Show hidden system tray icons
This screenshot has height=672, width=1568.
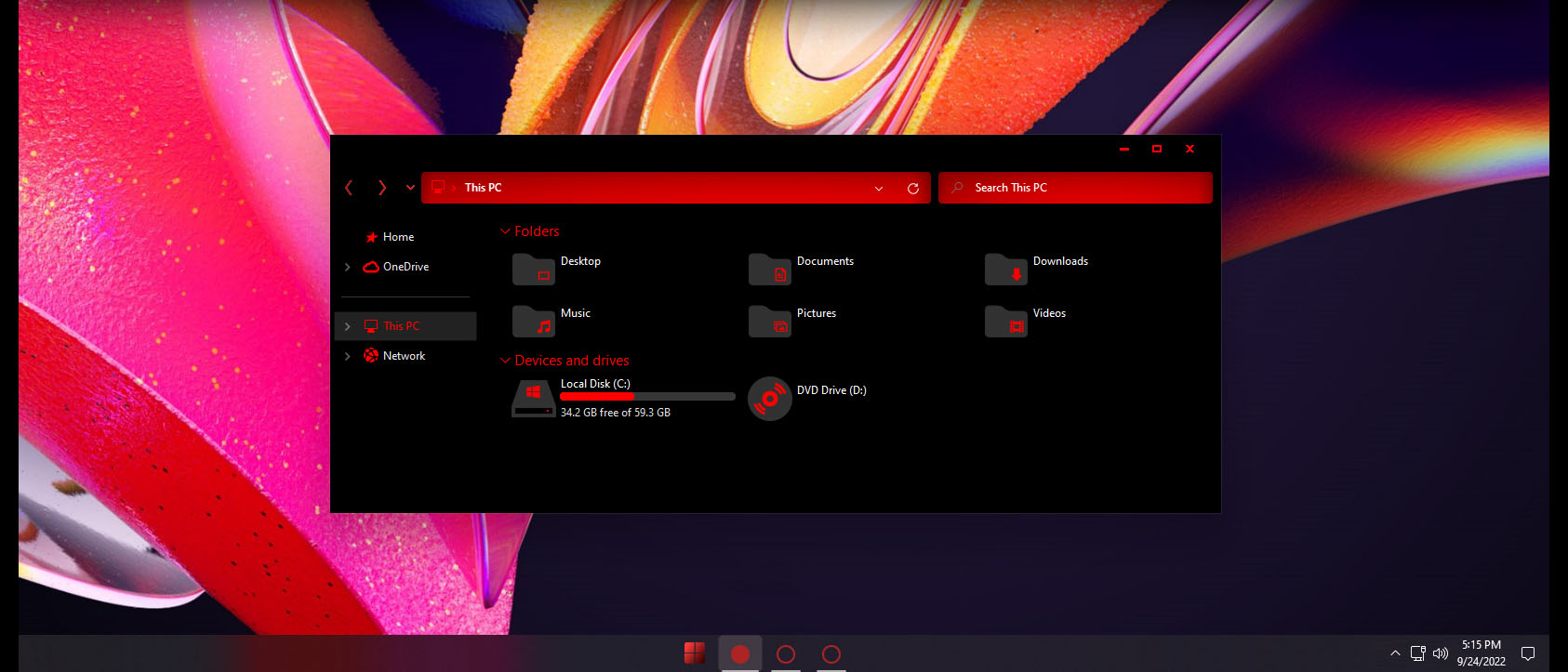tap(1395, 653)
